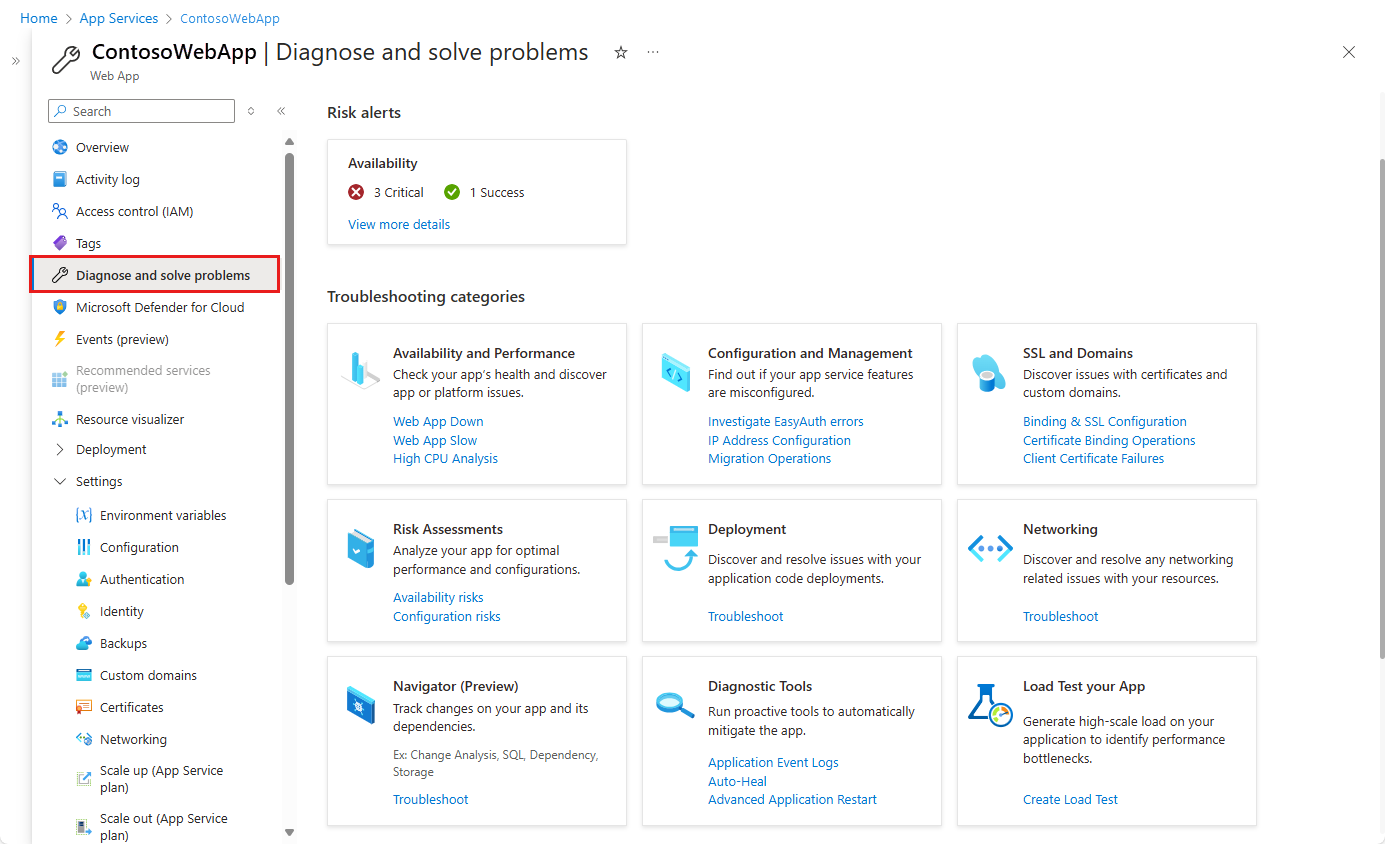Open the more options ellipsis in header
This screenshot has width=1385, height=844.
click(653, 52)
